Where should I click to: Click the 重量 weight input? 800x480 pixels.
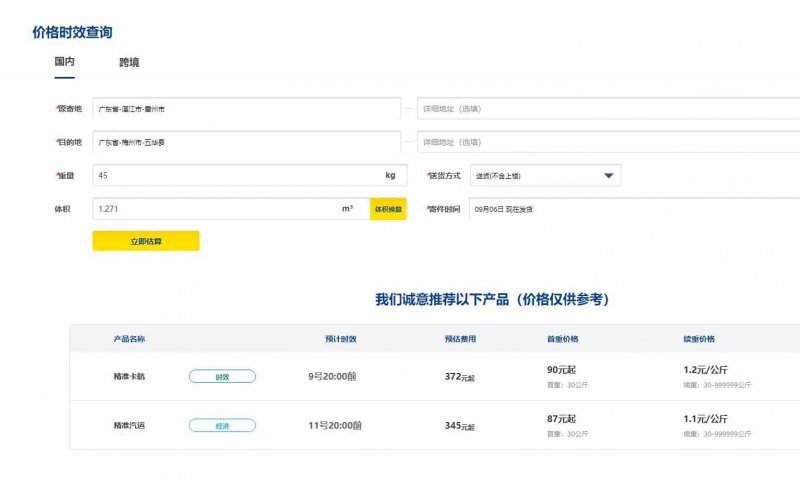[236, 176]
